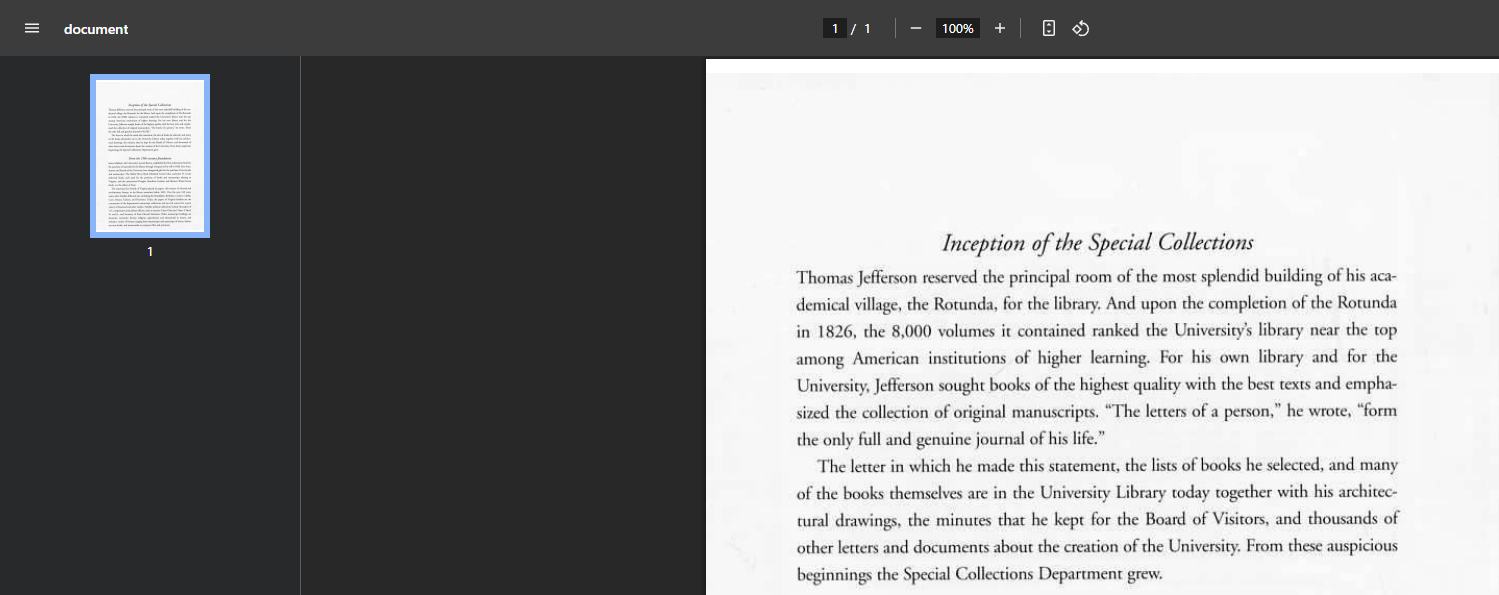
Task: Click the text '8,000 volumes' in the paragraph
Action: pos(938,331)
